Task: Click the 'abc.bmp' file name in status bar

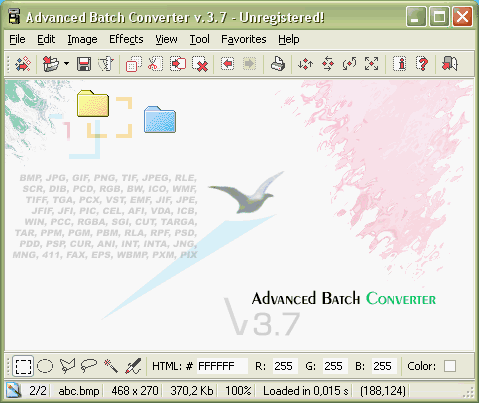Action: click(x=79, y=391)
